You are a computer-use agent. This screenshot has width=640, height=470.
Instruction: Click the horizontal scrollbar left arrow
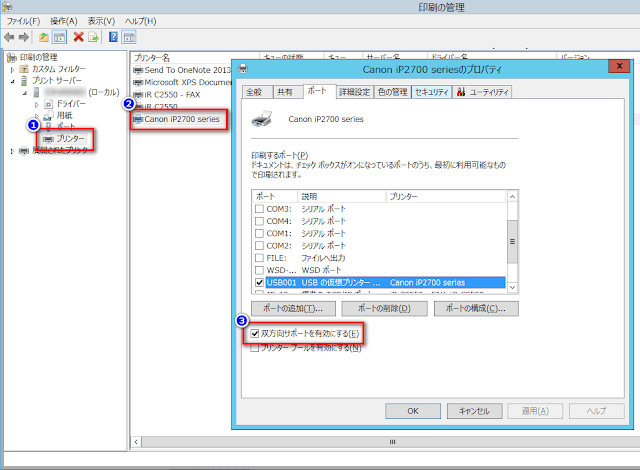pos(136,442)
